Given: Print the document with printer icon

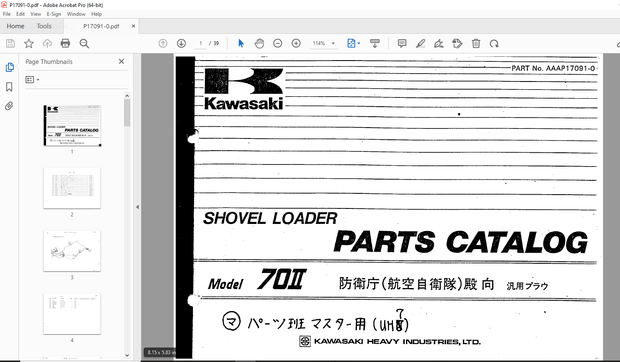Looking at the screenshot, I should point(65,43).
